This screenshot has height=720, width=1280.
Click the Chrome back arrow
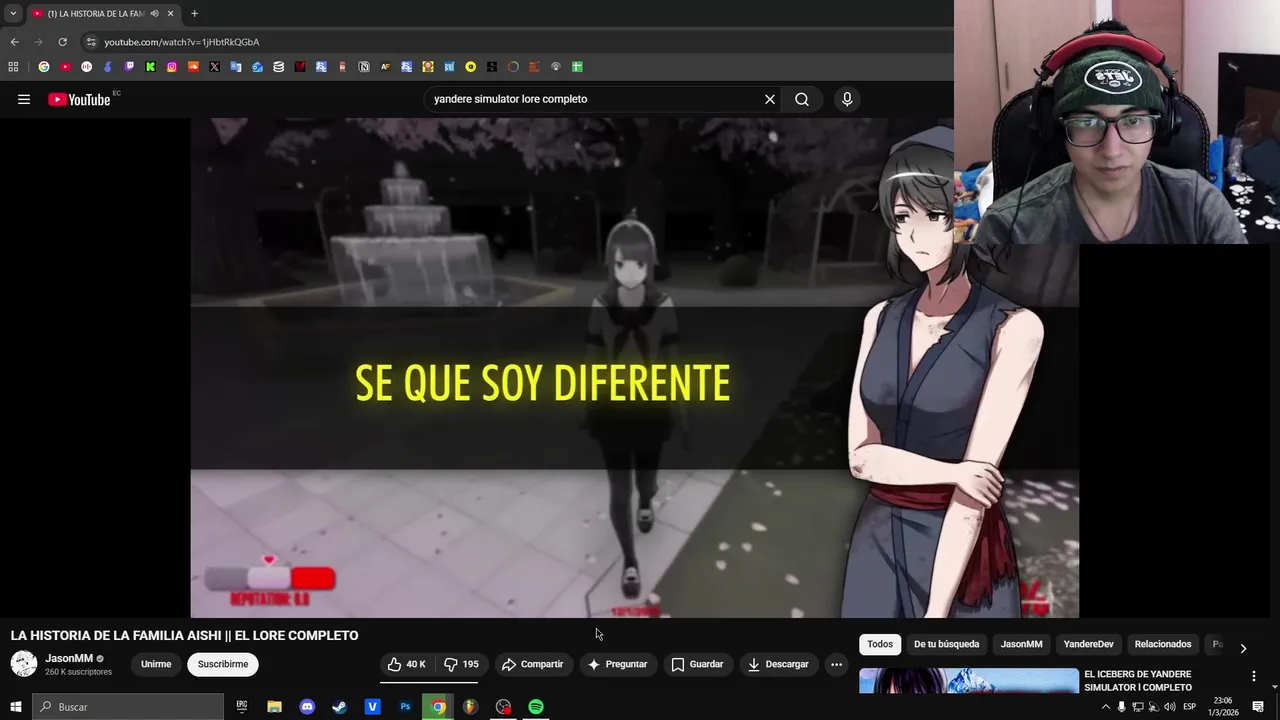click(x=14, y=42)
